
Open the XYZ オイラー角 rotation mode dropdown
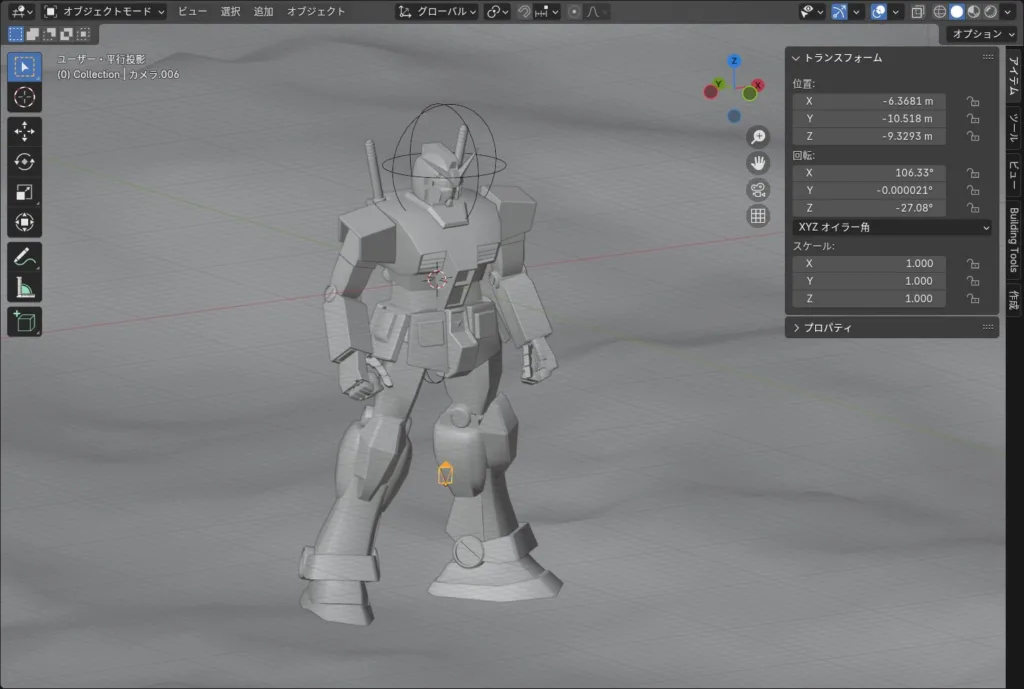click(x=892, y=227)
